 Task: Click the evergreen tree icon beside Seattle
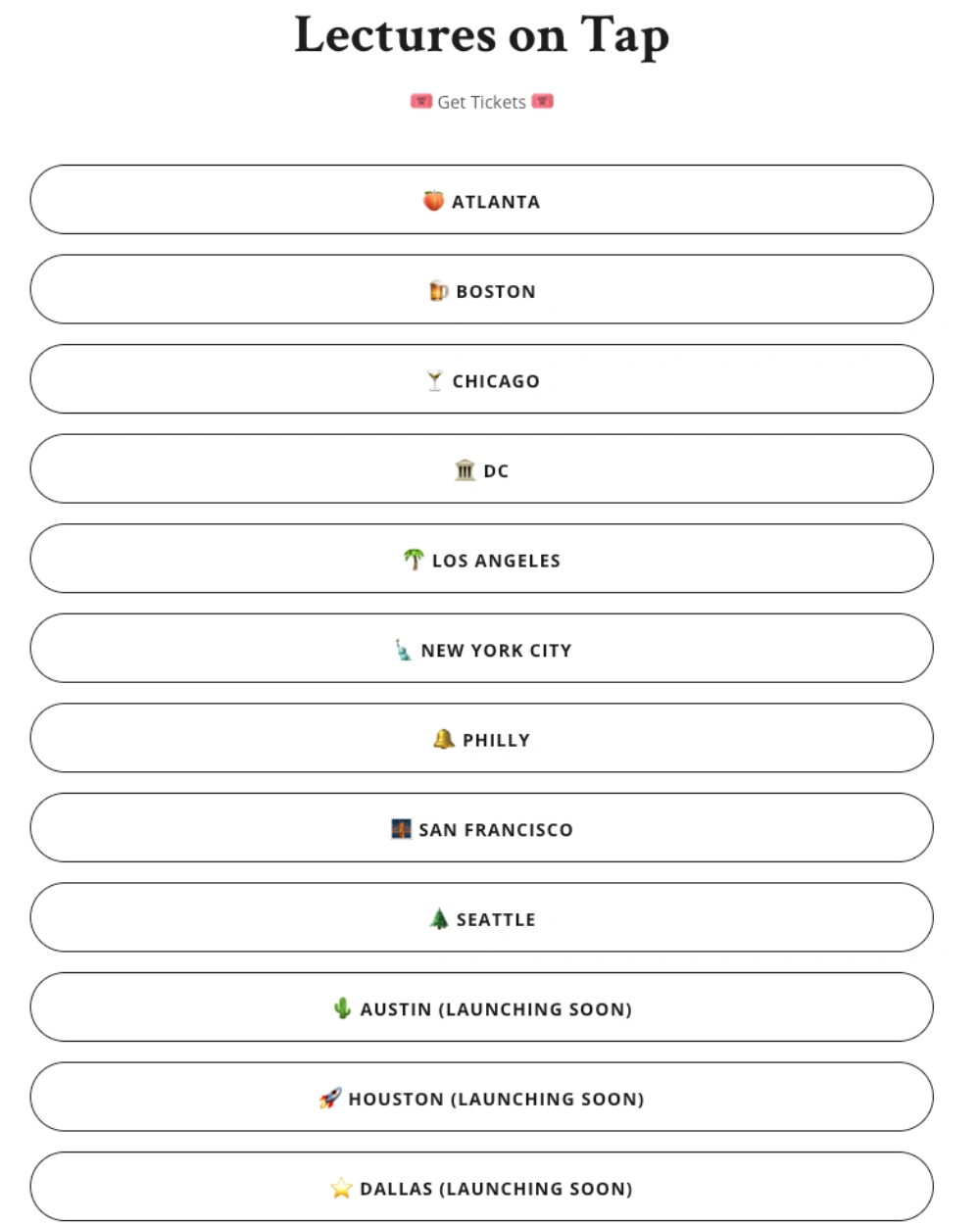[439, 918]
